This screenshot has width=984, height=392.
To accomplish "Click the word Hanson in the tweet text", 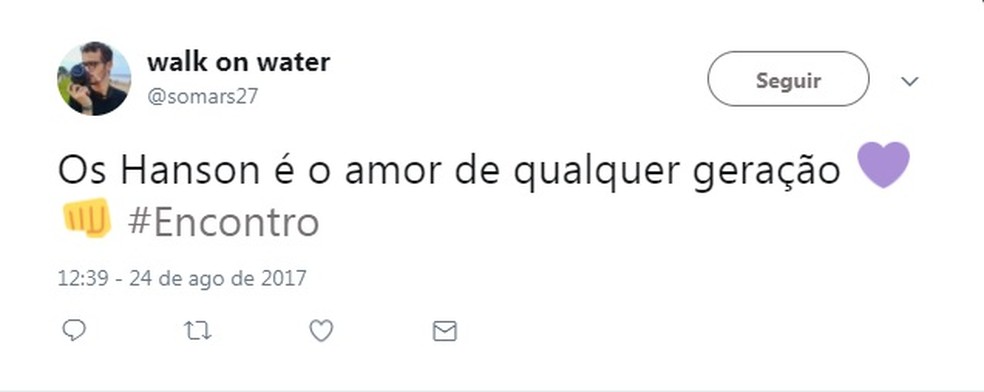I will tap(190, 171).
